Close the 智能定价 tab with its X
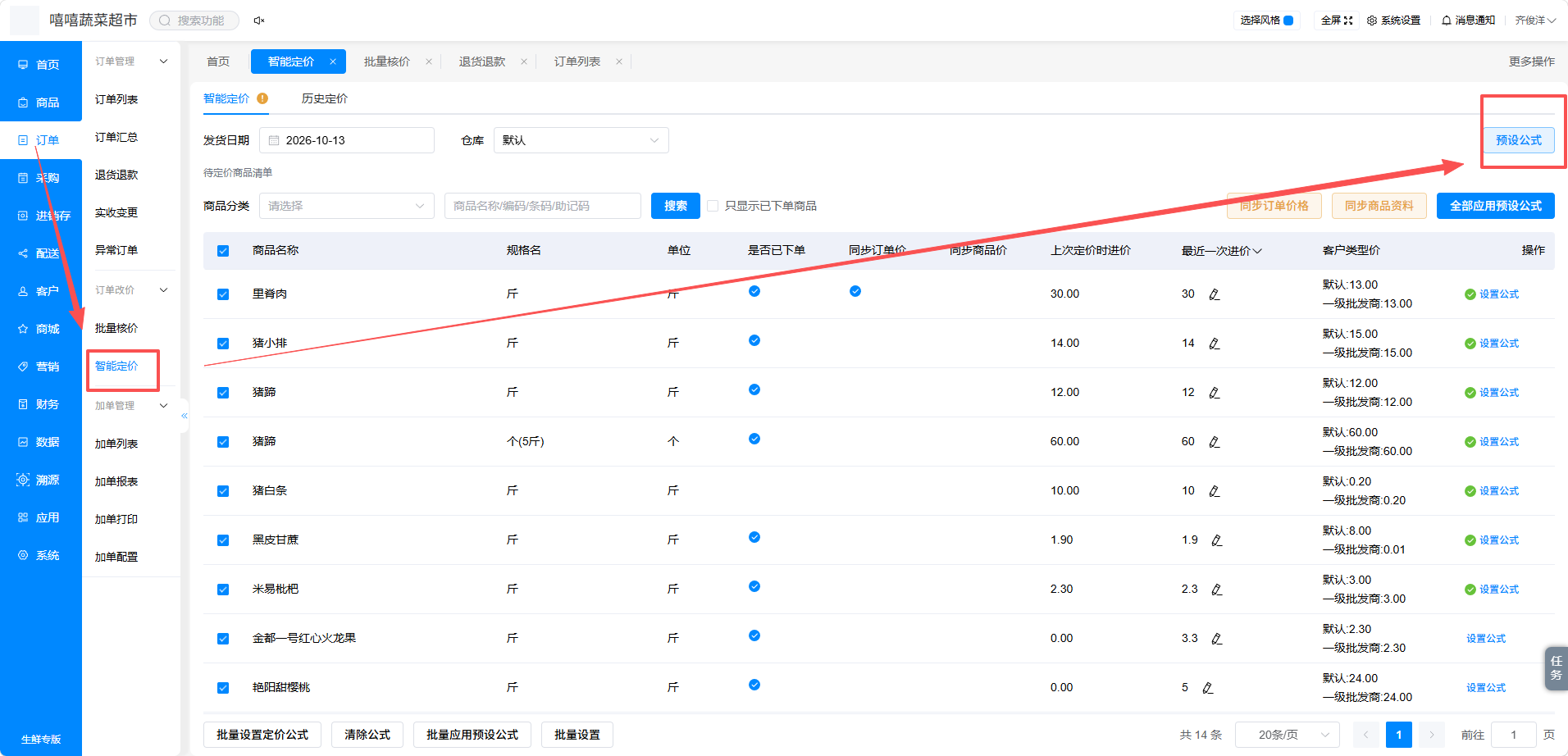This screenshot has width=1568, height=756. tap(333, 61)
